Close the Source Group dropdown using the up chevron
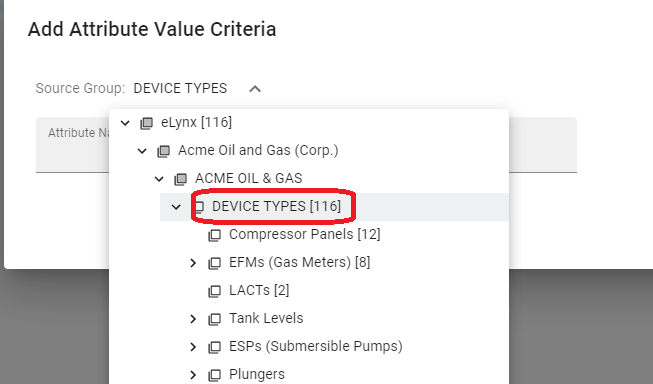This screenshot has width=653, height=384. [255, 89]
